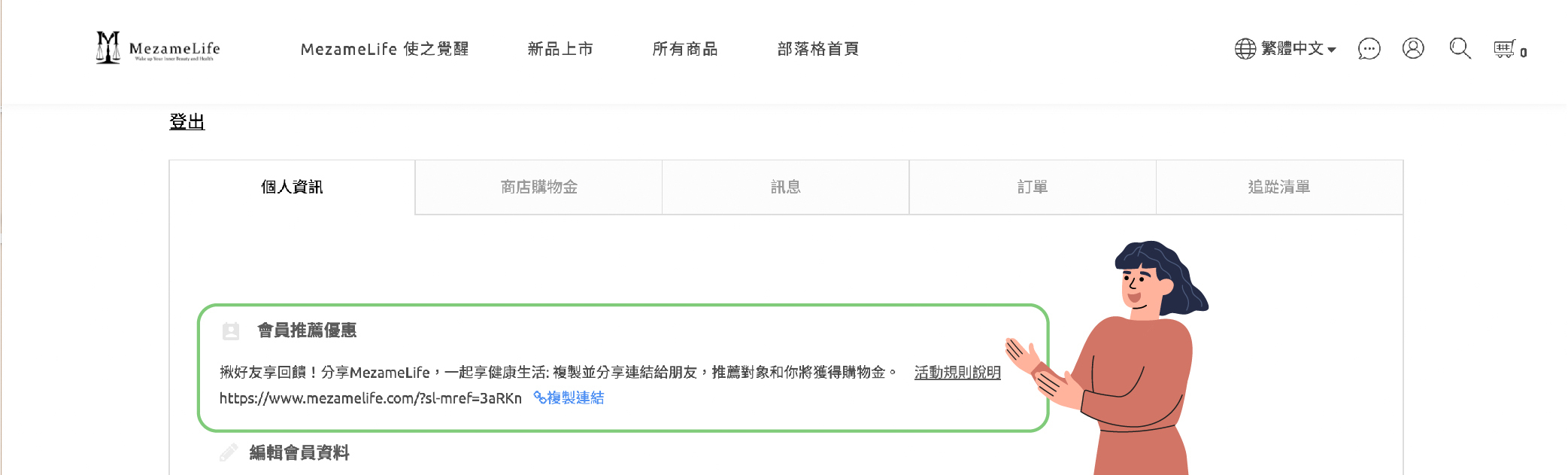
Task: Click the 複製連結 copy link
Action: click(x=575, y=397)
